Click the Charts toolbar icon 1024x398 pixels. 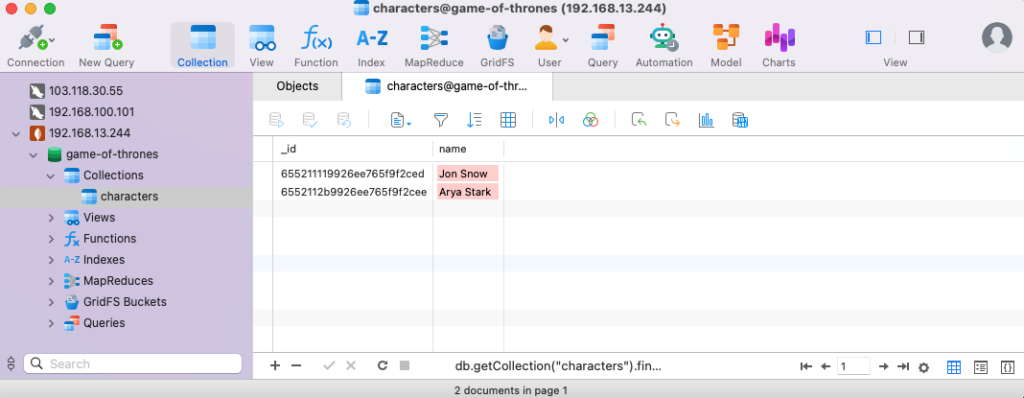[x=778, y=46]
